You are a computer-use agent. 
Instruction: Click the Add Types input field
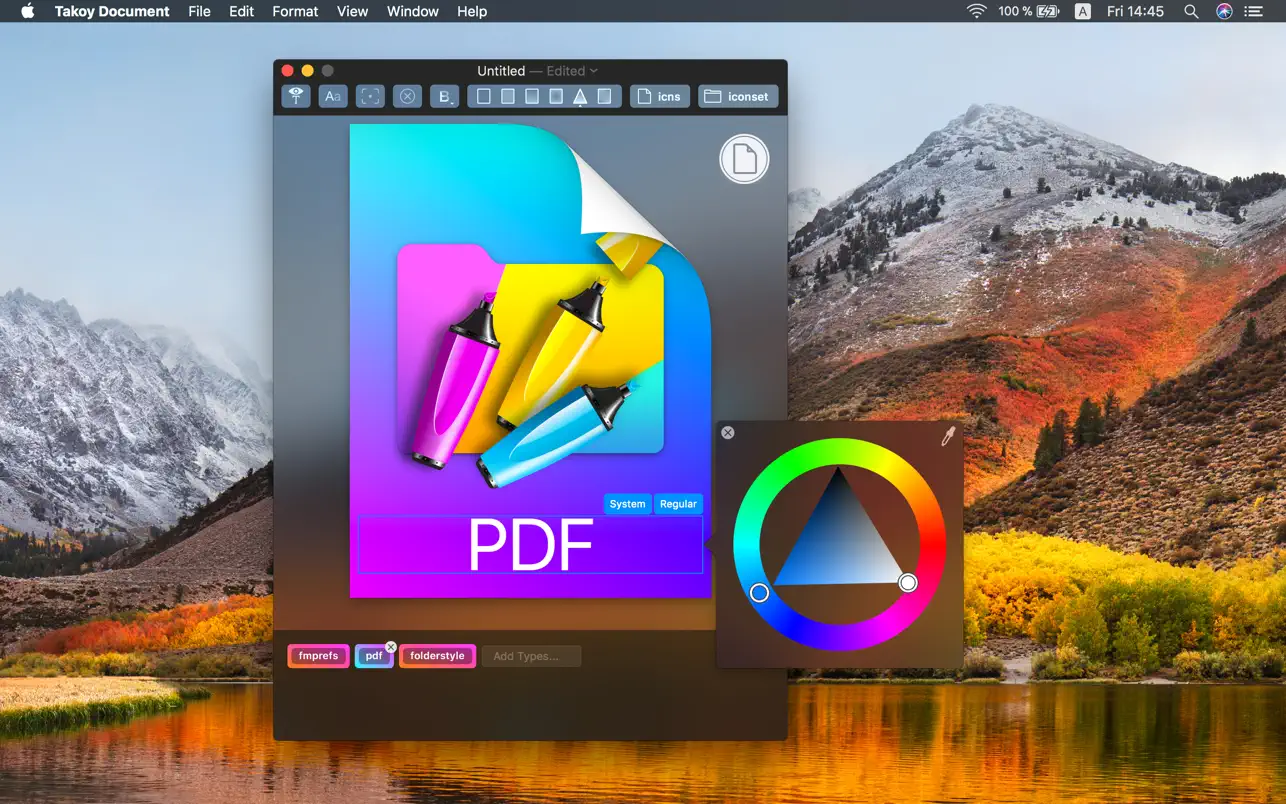pyautogui.click(x=531, y=656)
